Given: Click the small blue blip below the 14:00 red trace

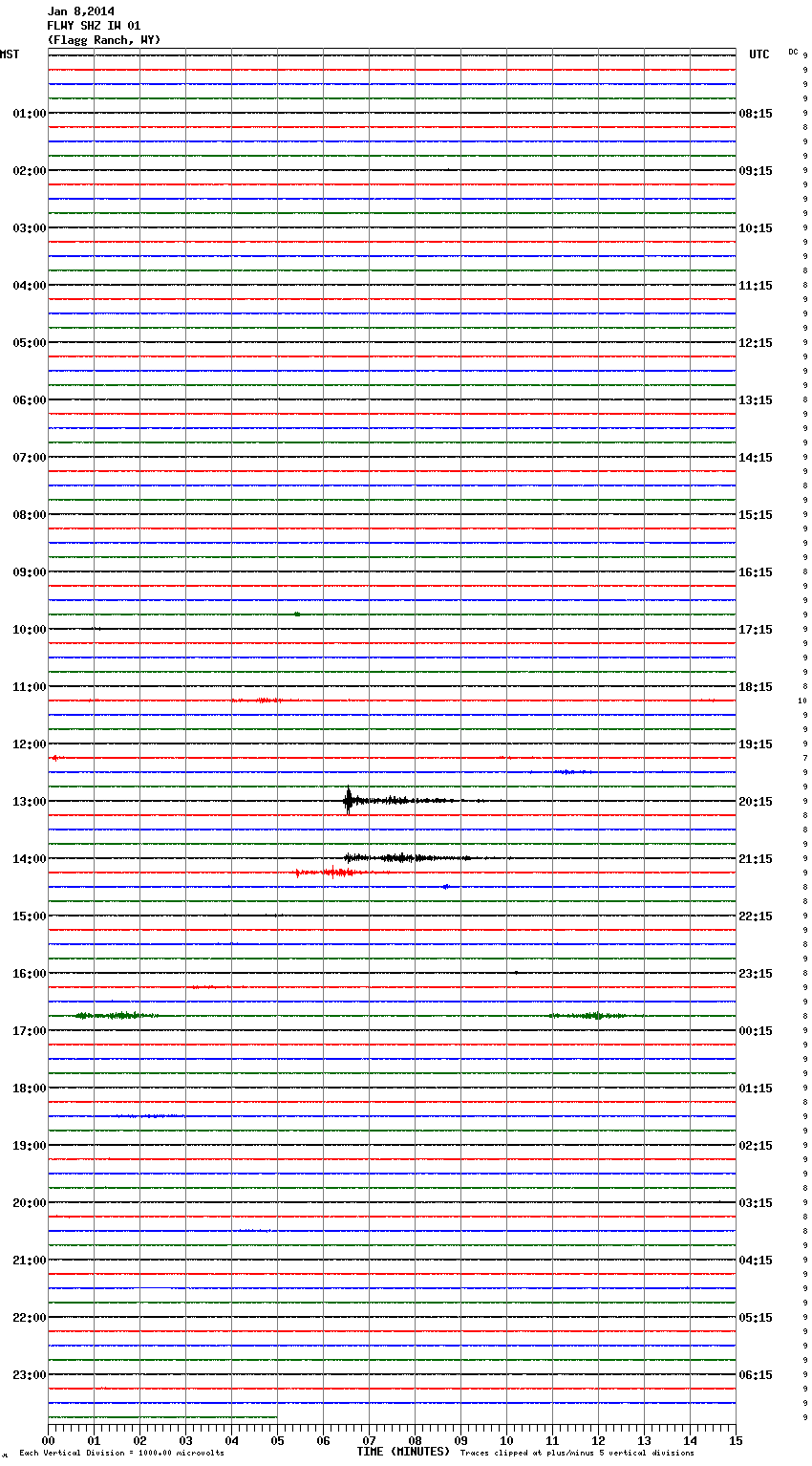Looking at the screenshot, I should [445, 887].
